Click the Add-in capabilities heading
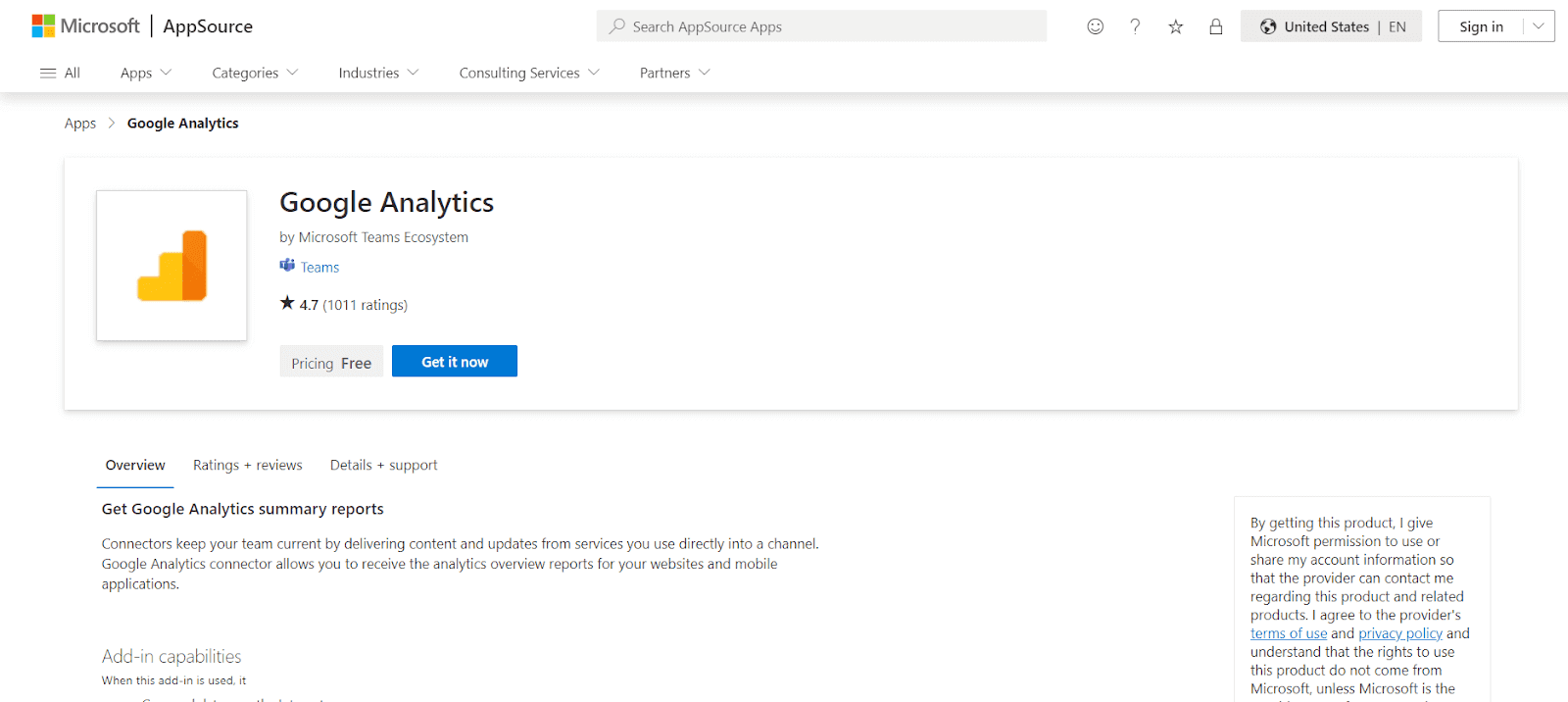The image size is (1568, 702). click(x=171, y=656)
